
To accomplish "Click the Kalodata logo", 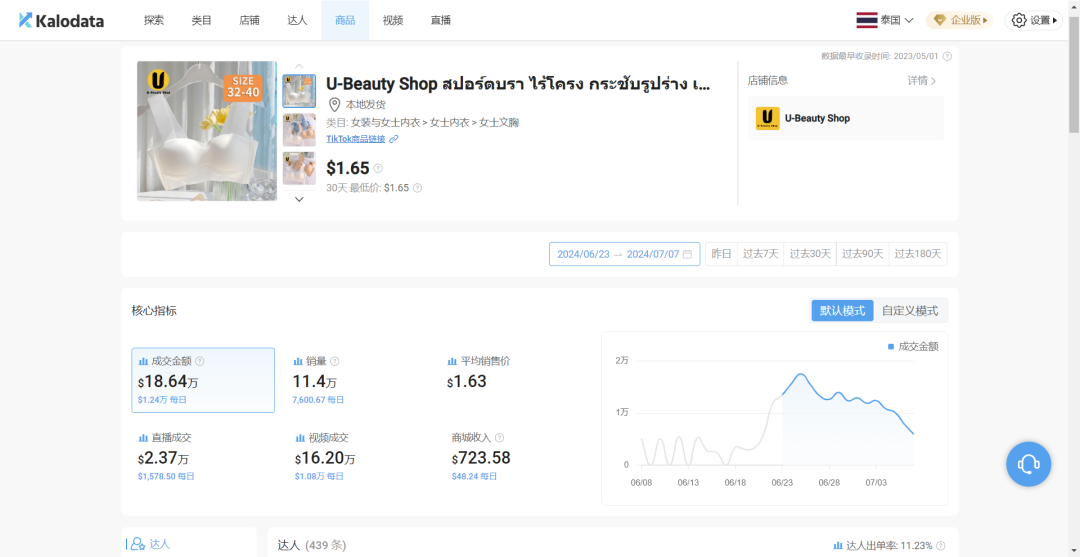I will click(x=61, y=21).
